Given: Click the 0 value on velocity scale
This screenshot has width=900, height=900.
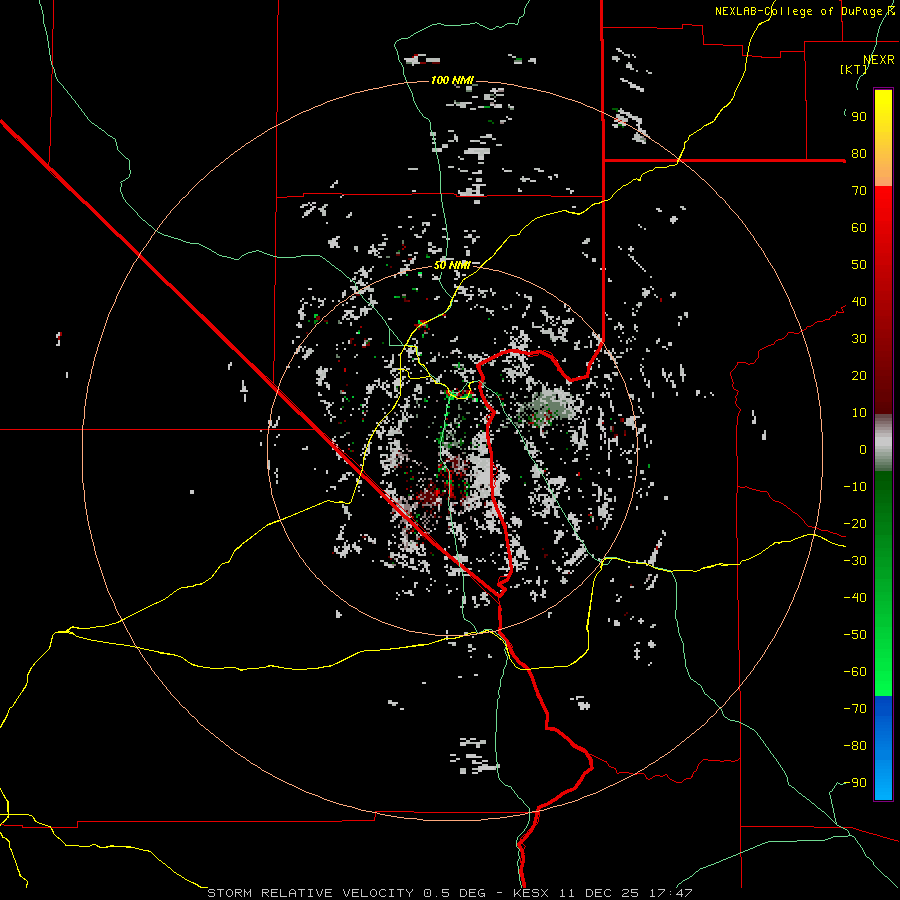Looking at the screenshot, I should 863,450.
